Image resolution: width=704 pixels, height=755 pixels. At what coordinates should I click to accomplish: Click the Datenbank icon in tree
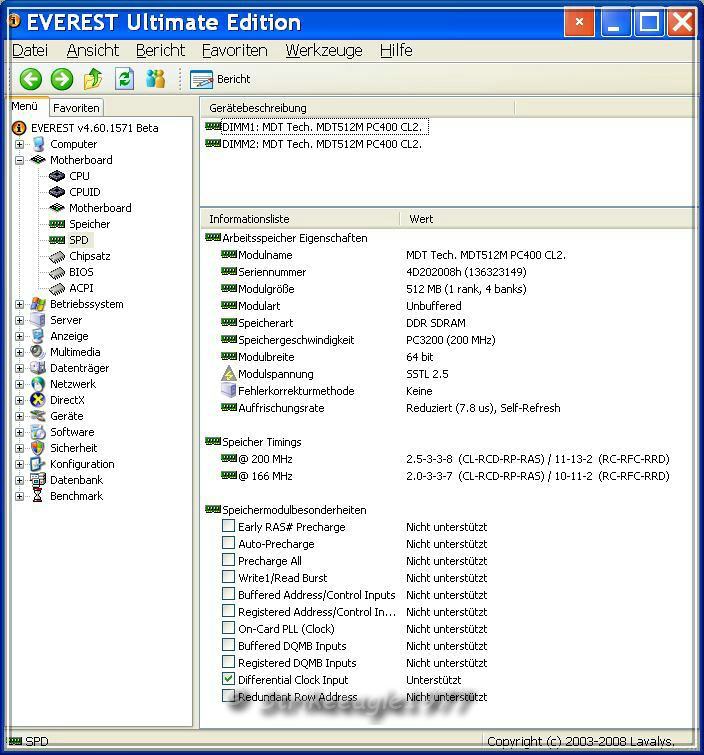coord(38,480)
